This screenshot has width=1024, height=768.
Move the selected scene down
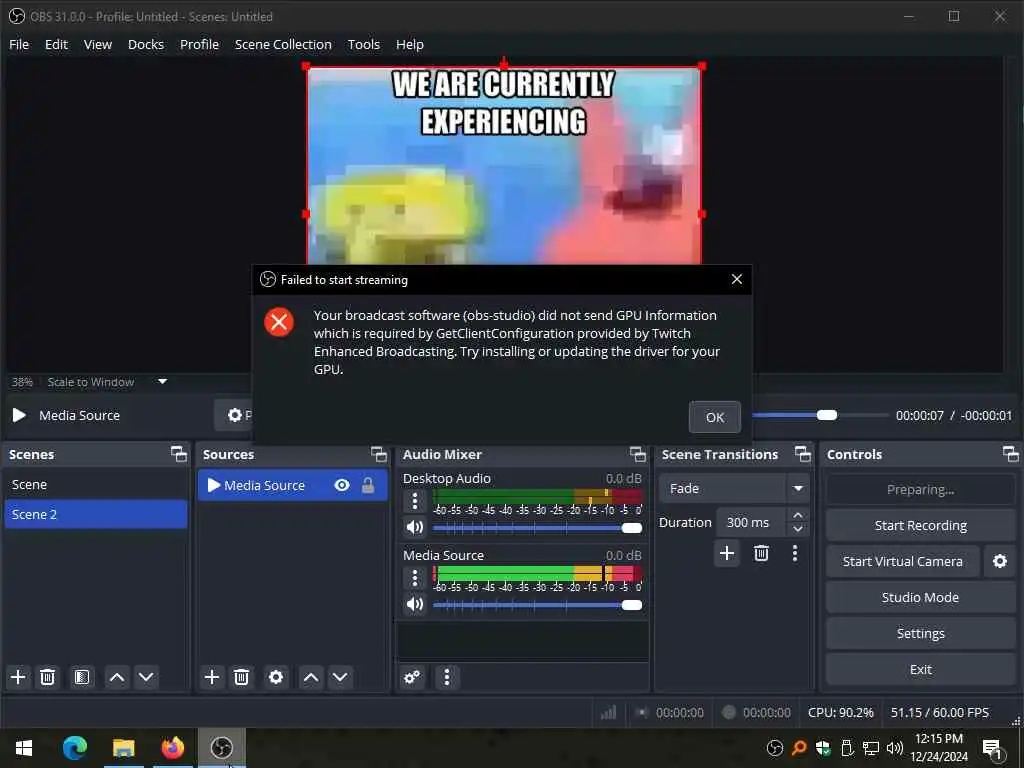146,677
